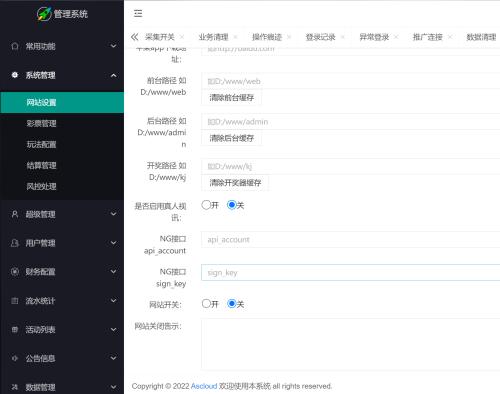Toggle the hamburger sidebar collapse icon
Viewport: 500px width, 394px height.
tap(138, 13)
